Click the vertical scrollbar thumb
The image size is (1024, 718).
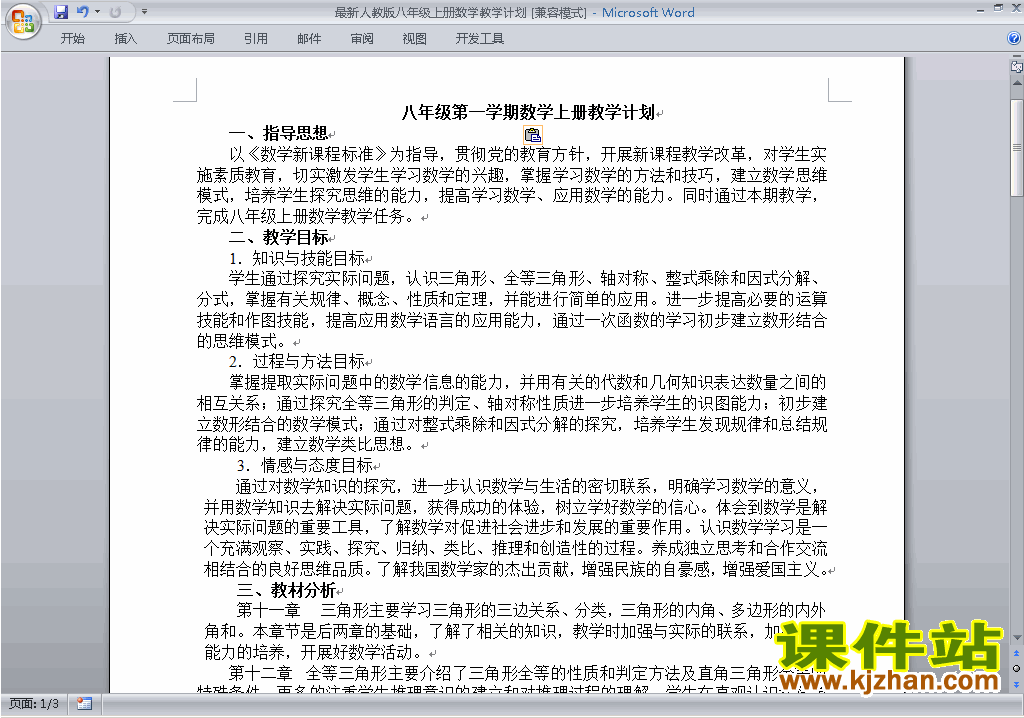tap(1017, 147)
